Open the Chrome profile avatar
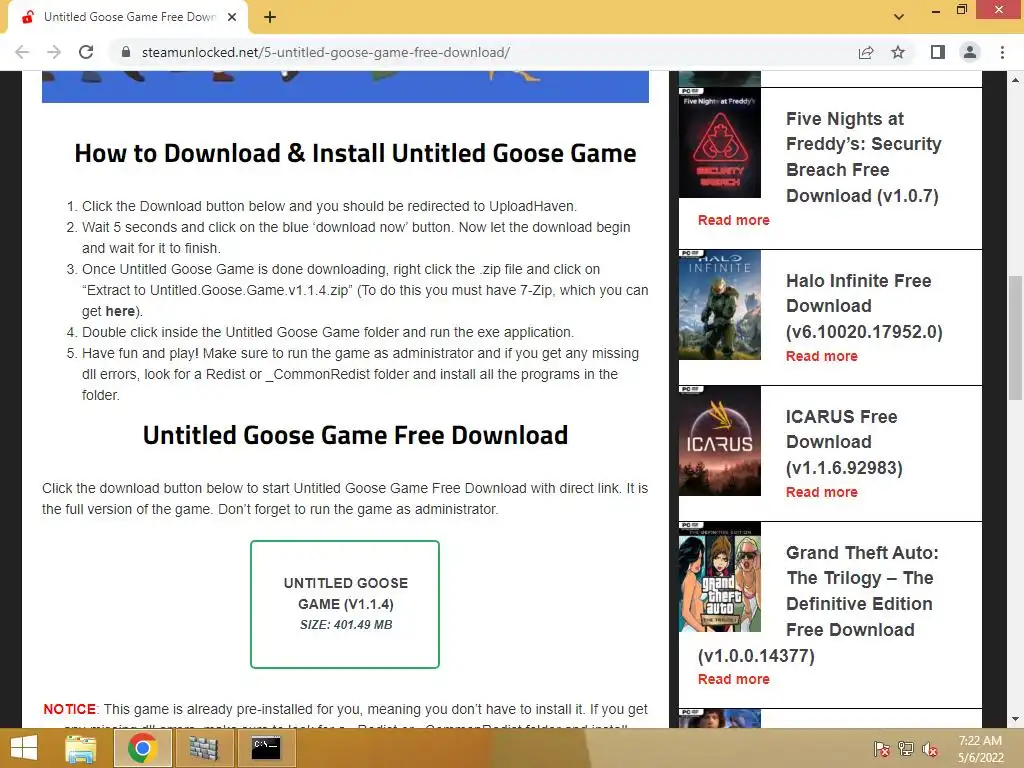This screenshot has height=768, width=1024. (x=970, y=52)
